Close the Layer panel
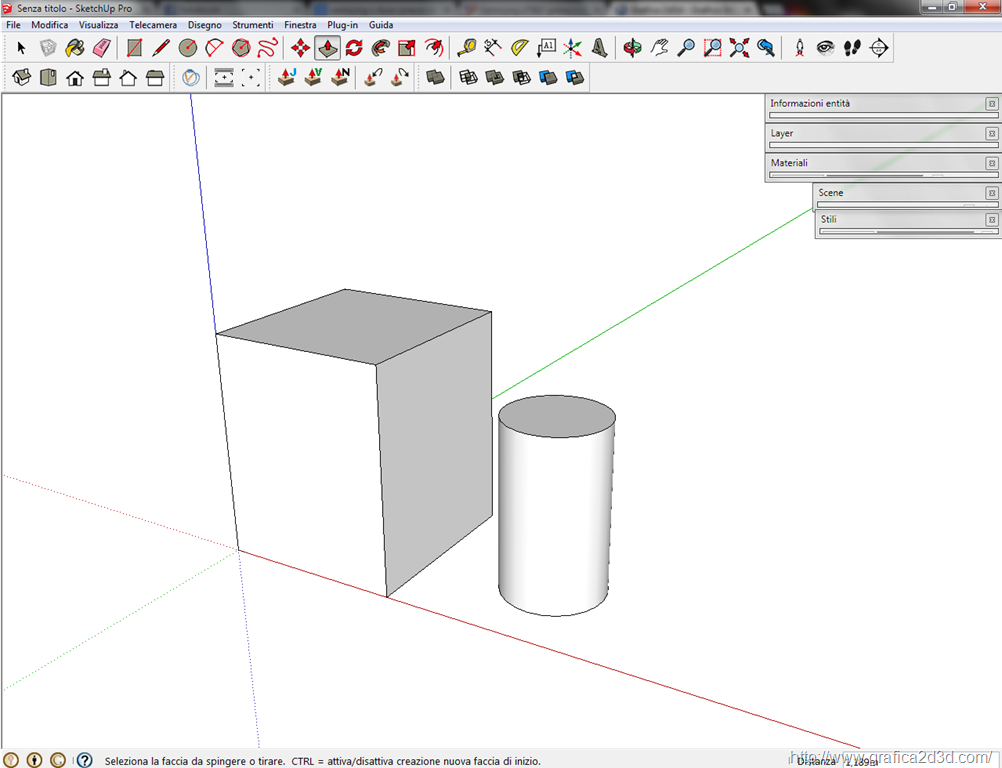The height and width of the screenshot is (768, 1002). pyautogui.click(x=991, y=133)
